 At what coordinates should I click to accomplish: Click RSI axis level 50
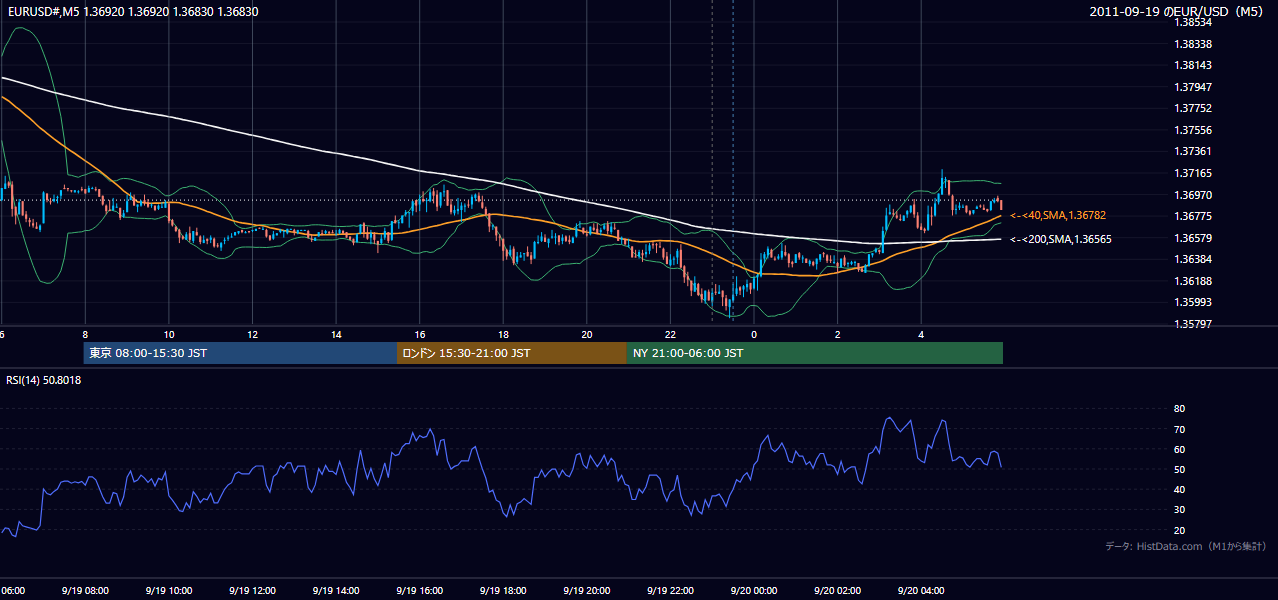1179,469
